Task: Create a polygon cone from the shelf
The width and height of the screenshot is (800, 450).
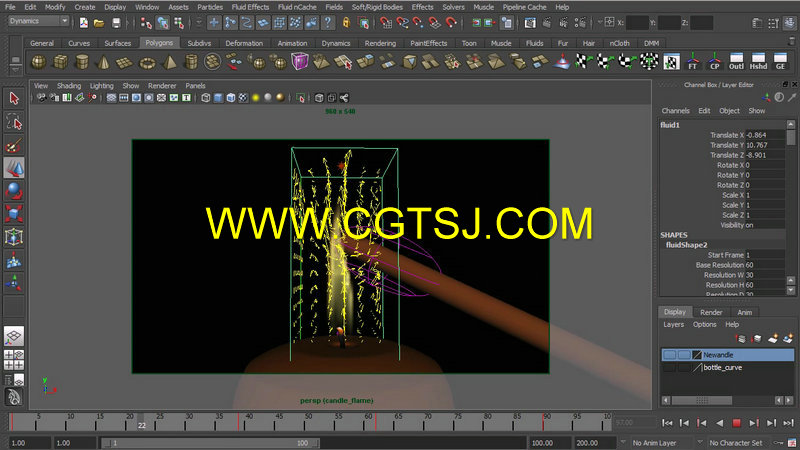Action: 104,62
